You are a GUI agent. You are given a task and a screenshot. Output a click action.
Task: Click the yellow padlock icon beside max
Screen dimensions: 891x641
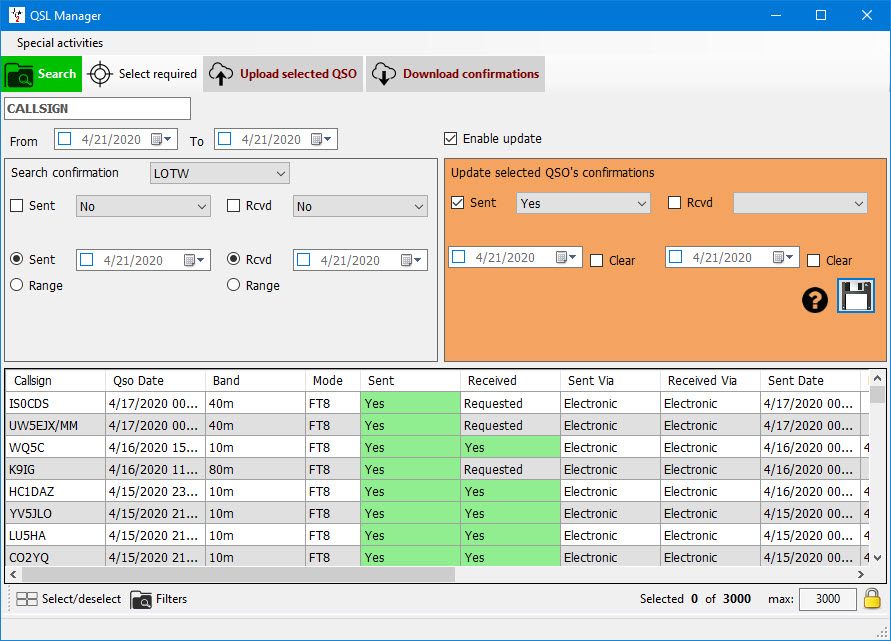pos(872,598)
